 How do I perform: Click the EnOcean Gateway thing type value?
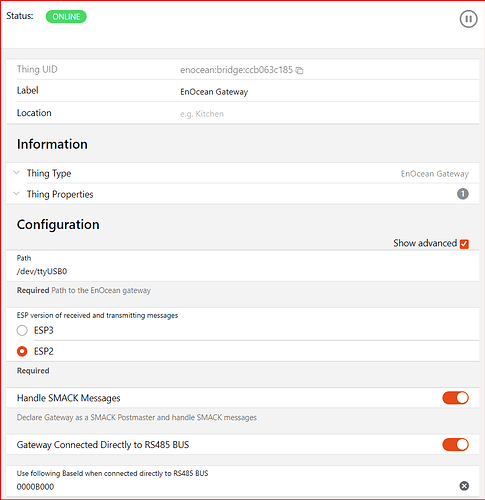[x=435, y=174]
